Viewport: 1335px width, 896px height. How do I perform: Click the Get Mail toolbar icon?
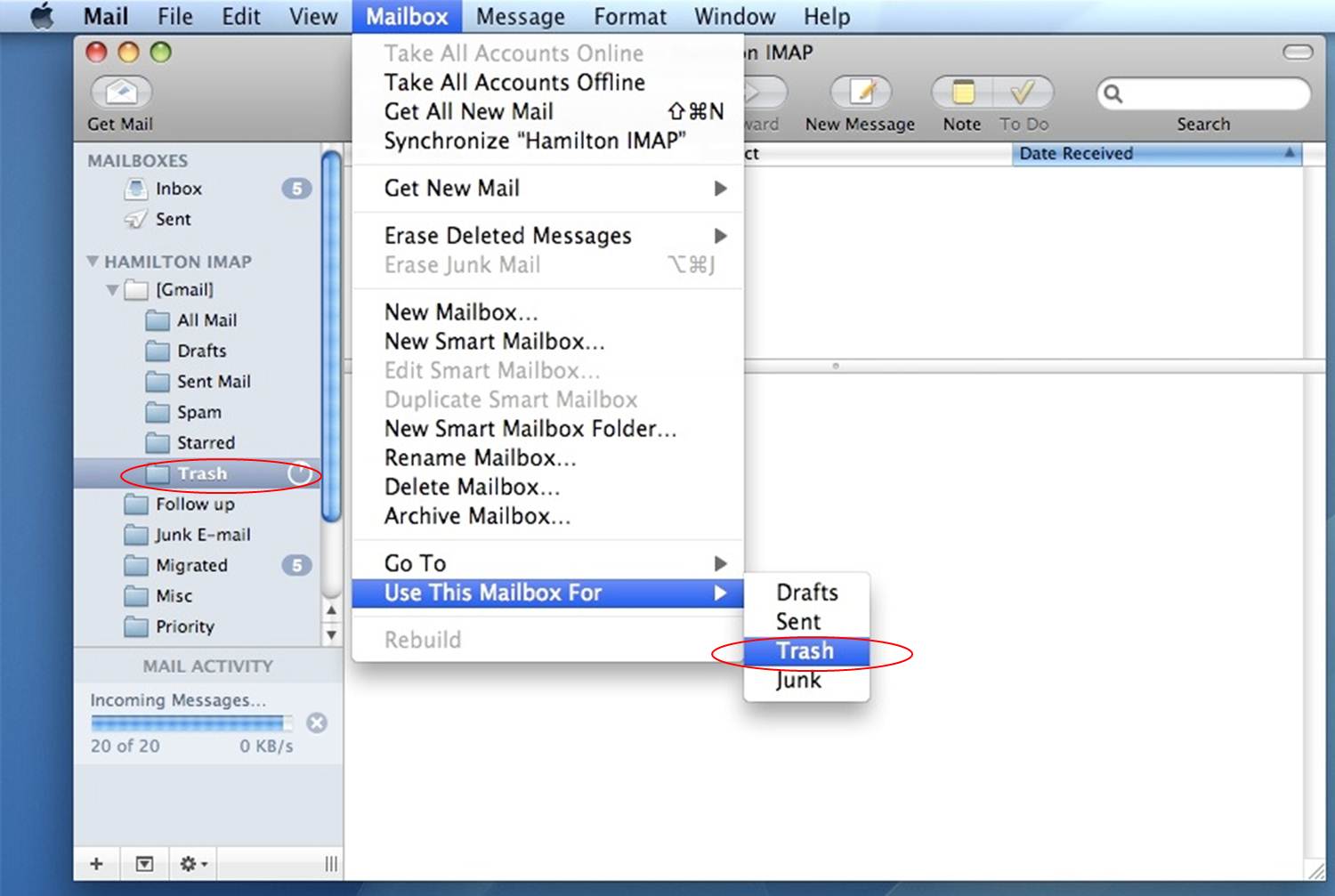pyautogui.click(x=122, y=92)
